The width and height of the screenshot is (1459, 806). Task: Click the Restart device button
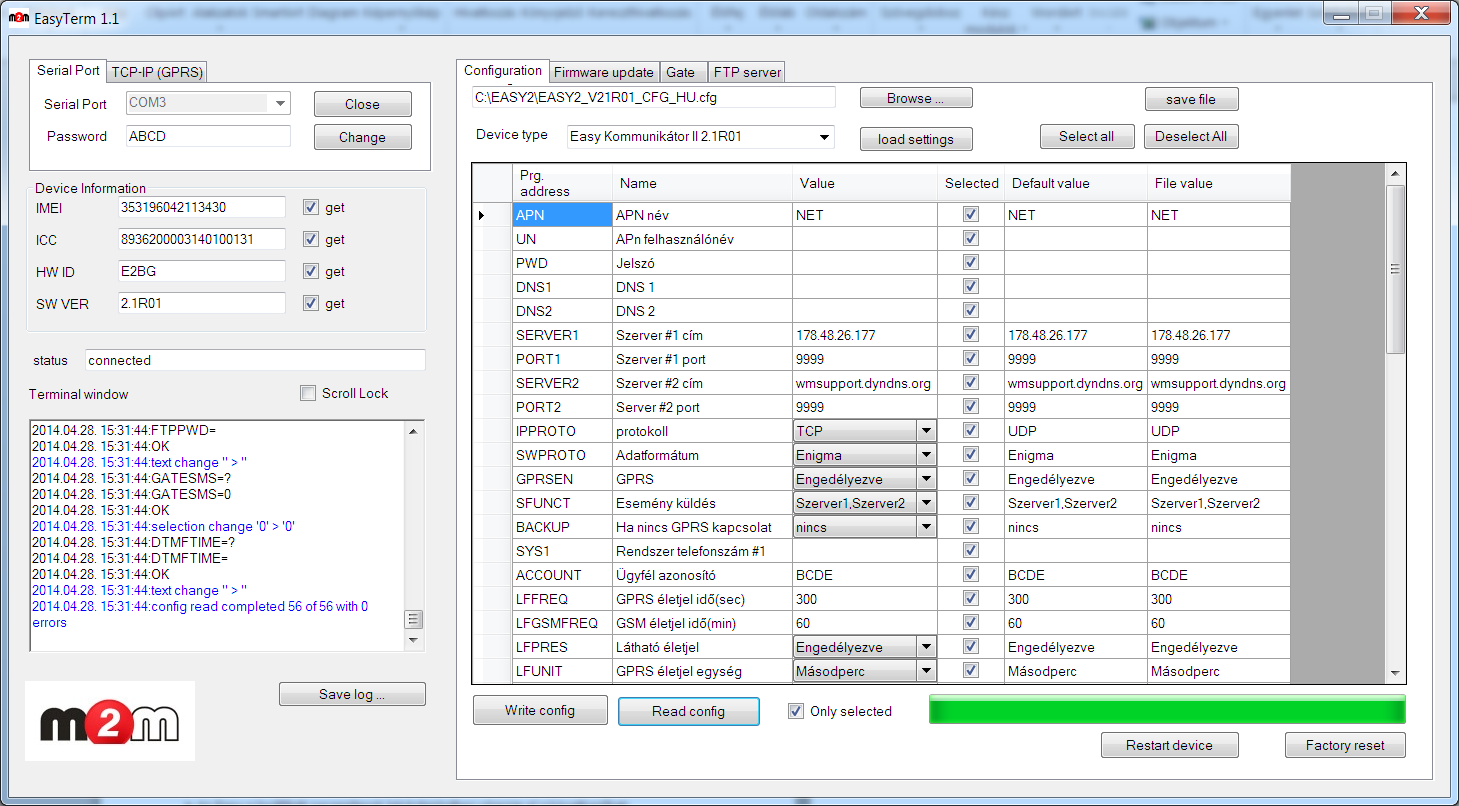pyautogui.click(x=1169, y=745)
